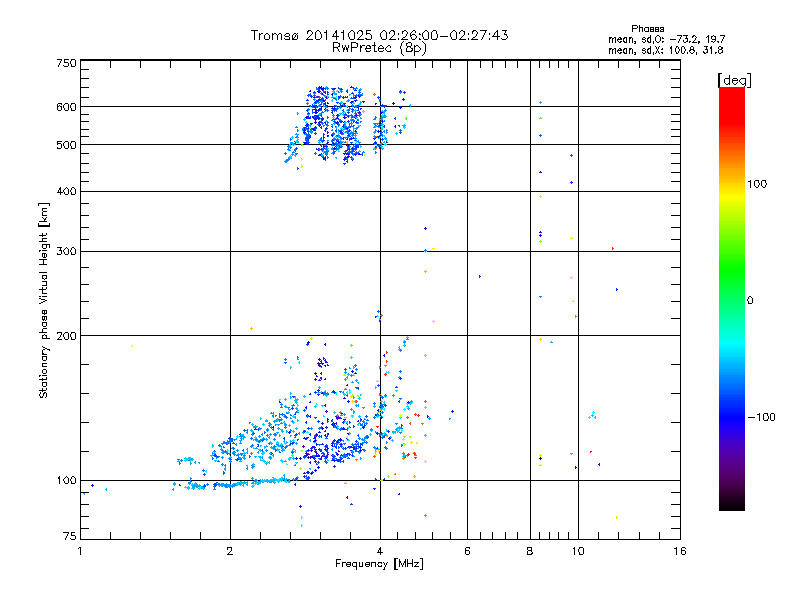Screen dimensions: 800x600
Task: Click the '16' frequency axis tick label
Action: (680, 551)
